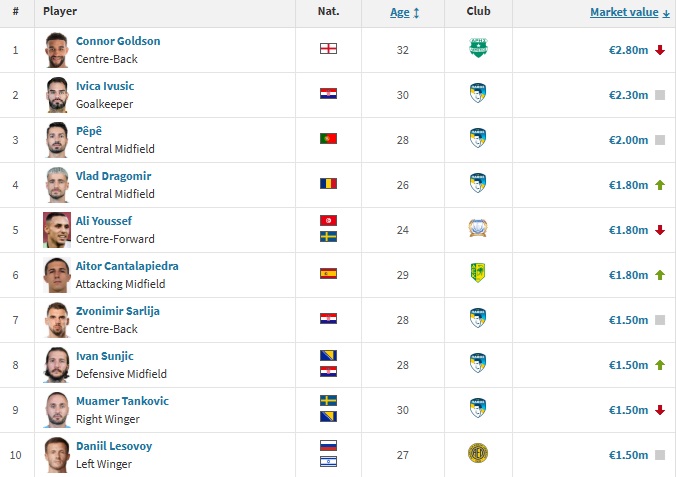Viewport: 676px width, 477px height.
Task: Open Muamer Tankovic's player profile
Action: pyautogui.click(x=122, y=401)
